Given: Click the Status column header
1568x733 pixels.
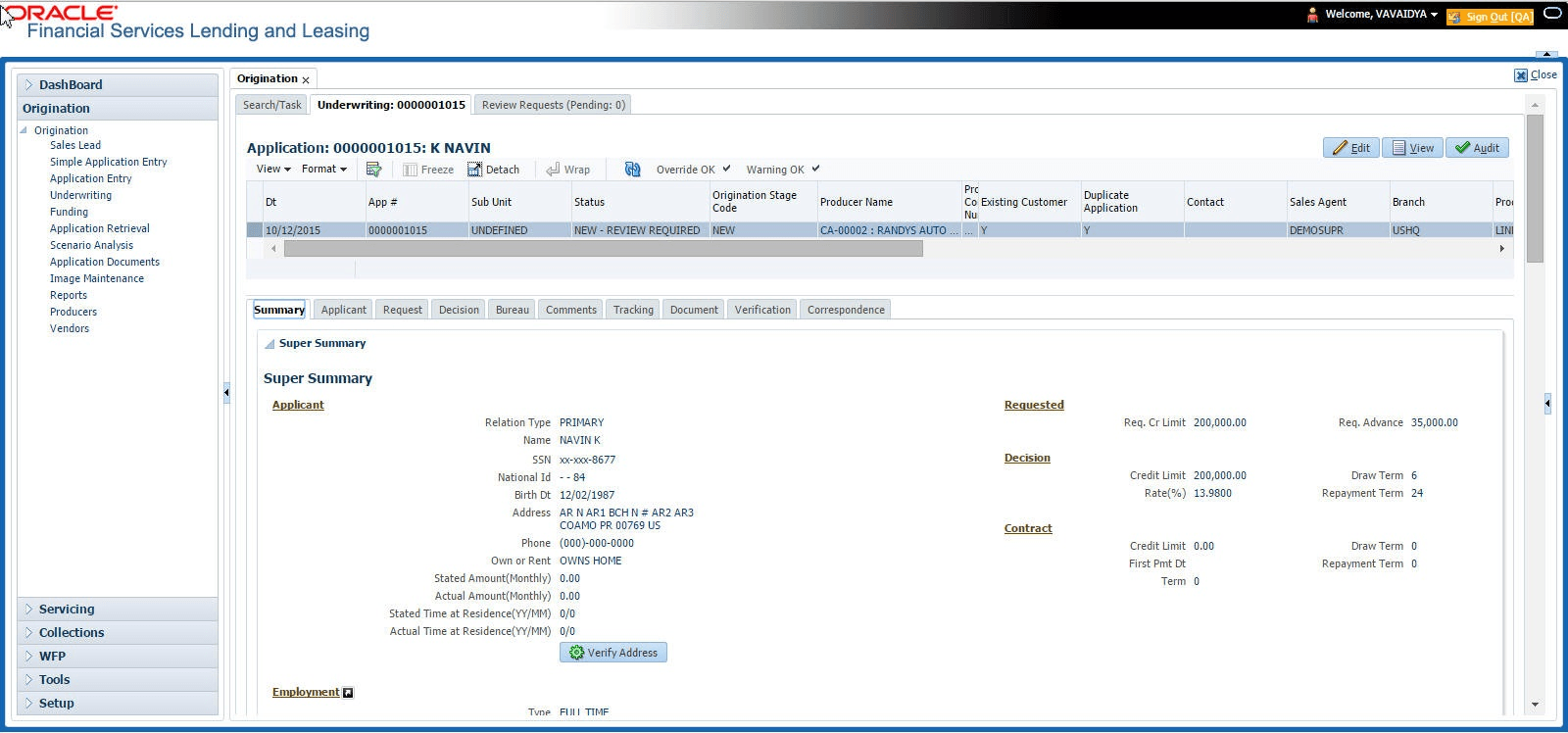Looking at the screenshot, I should 639,202.
